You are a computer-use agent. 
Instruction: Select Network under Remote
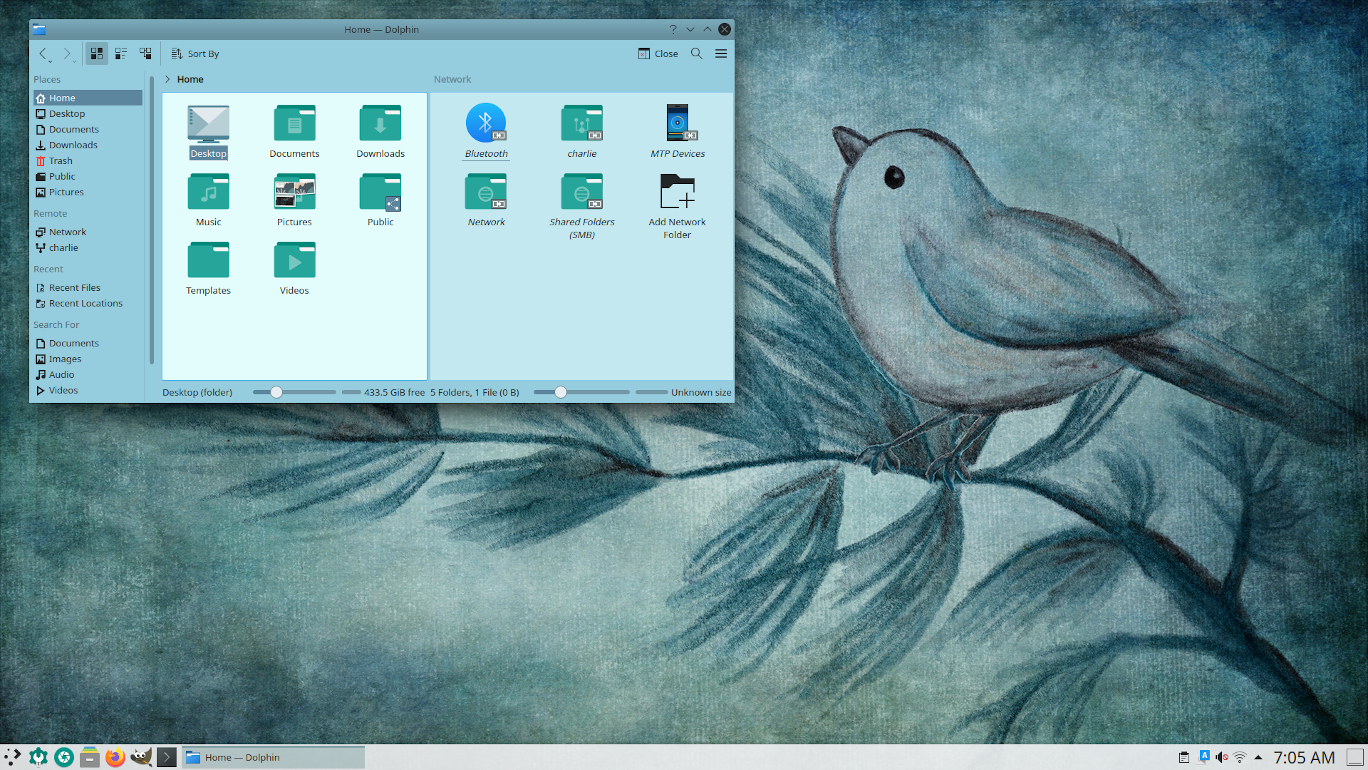(88, 232)
